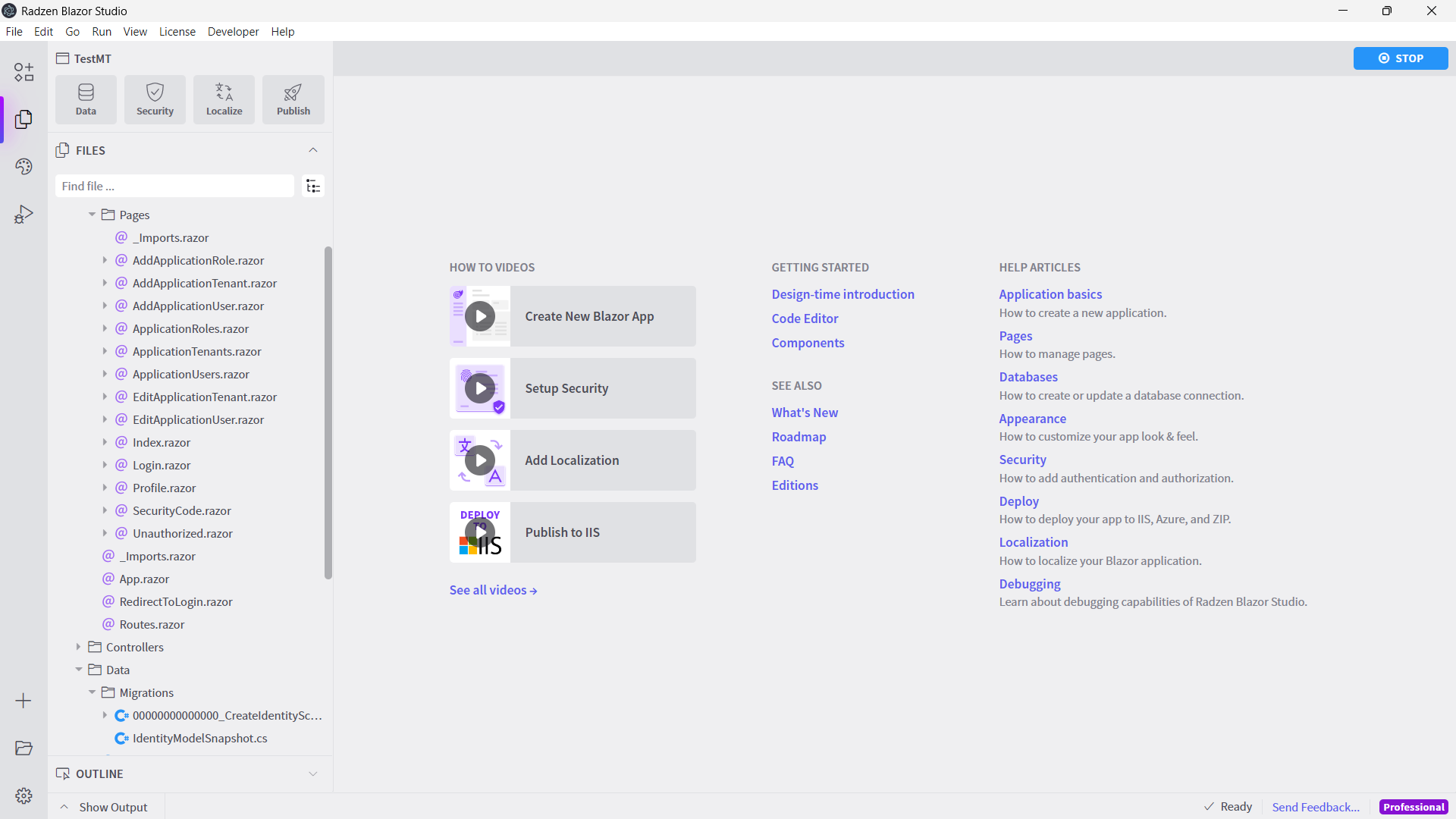Open the Code Editor link
1456x819 pixels.
805,318
